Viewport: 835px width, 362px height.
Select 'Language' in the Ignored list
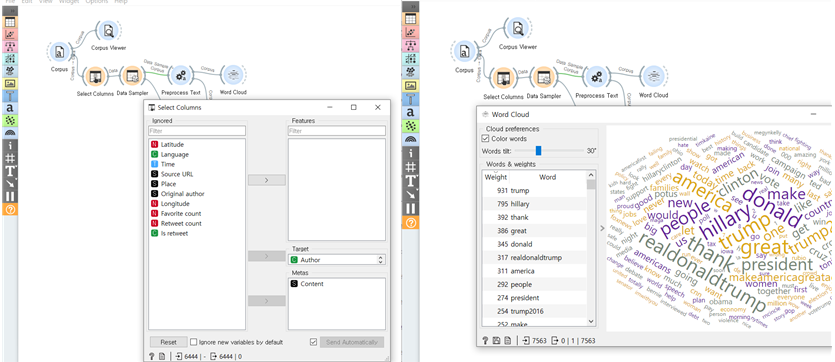point(197,154)
